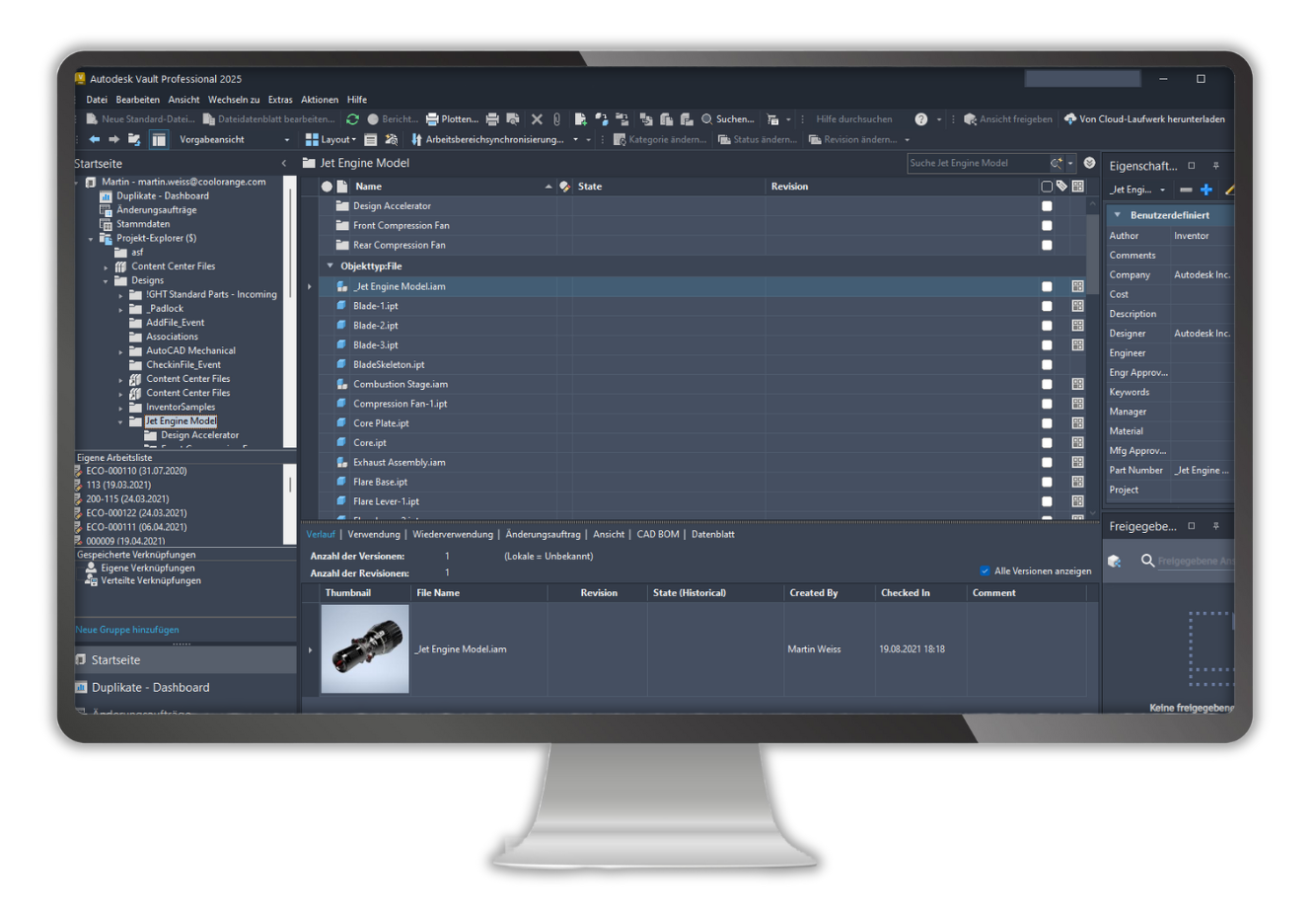This screenshot has height=911, width=1316.
Task: Click the forward arrow navigation icon
Action: click(113, 140)
